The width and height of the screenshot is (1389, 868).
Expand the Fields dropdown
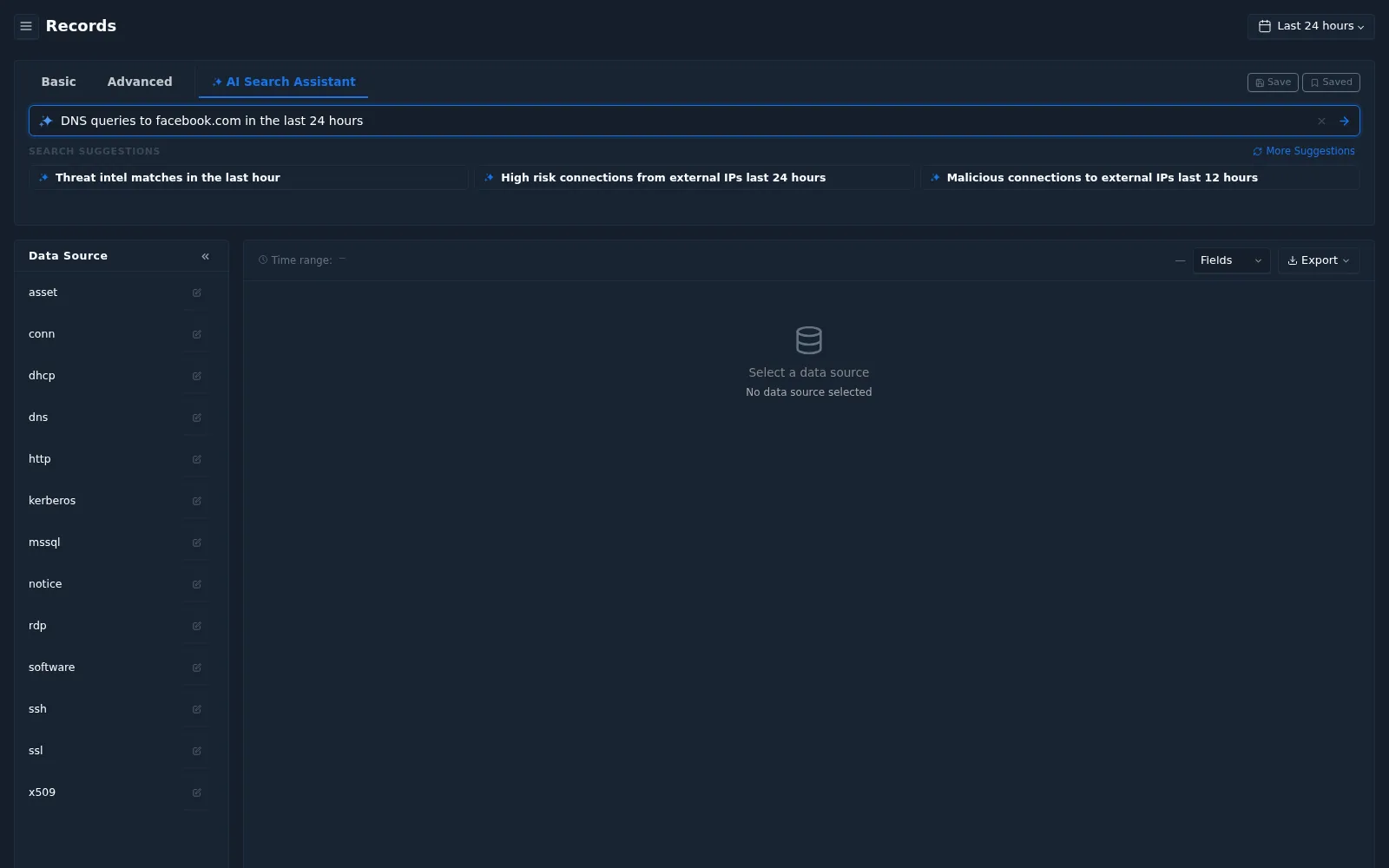pos(1231,260)
